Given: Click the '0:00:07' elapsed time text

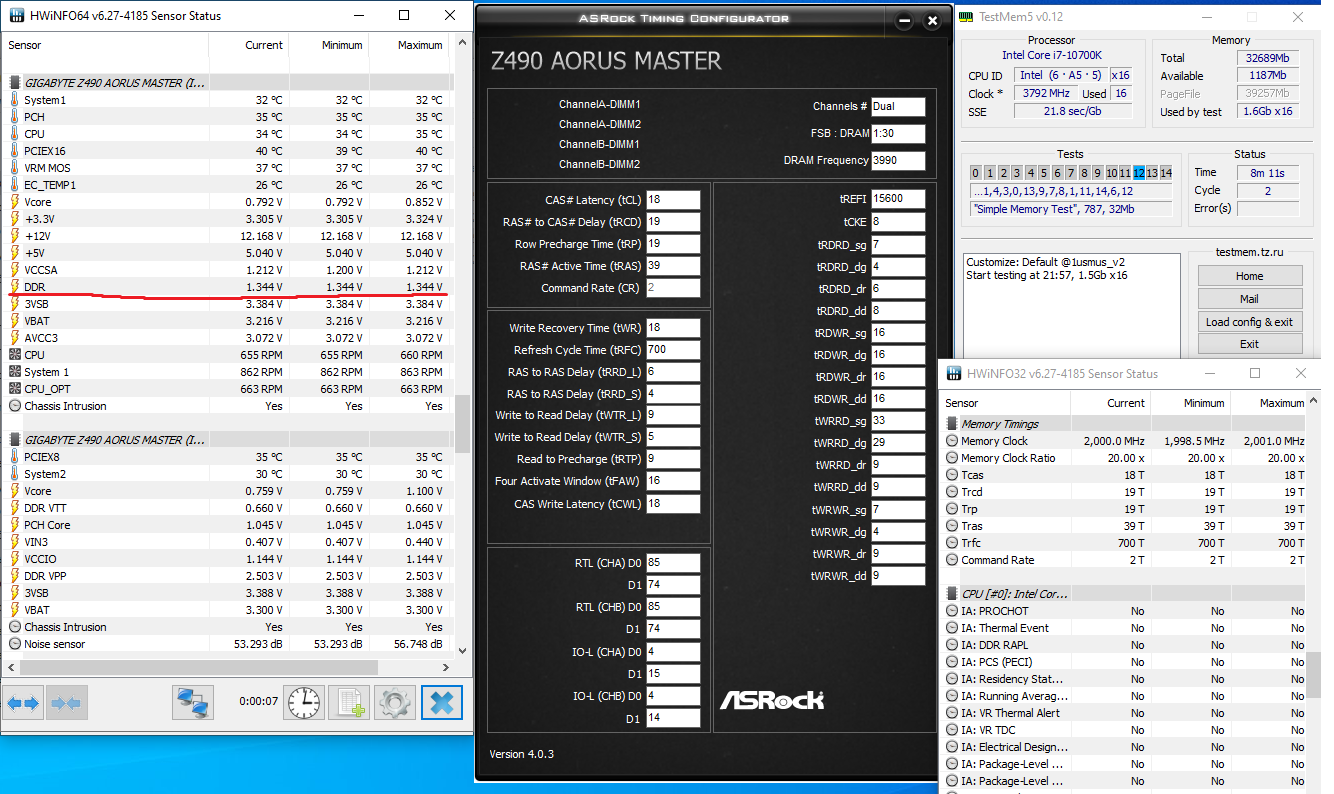Looking at the screenshot, I should (258, 701).
